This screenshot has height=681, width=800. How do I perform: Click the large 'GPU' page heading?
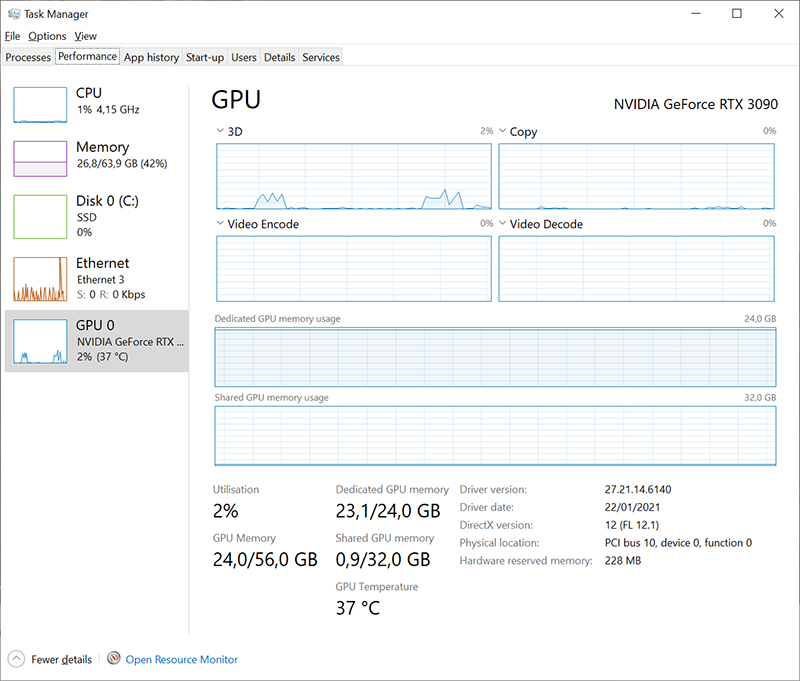(236, 99)
